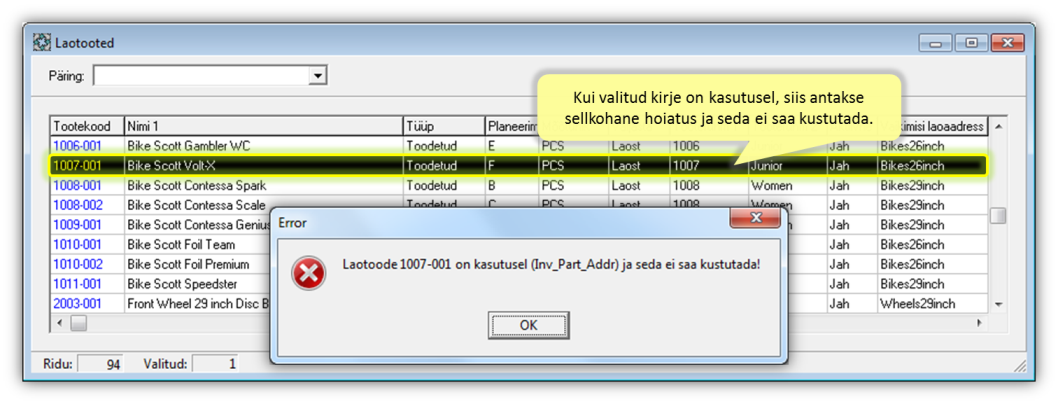Select product code 1011-001
The image size is (1058, 404).
(77, 284)
